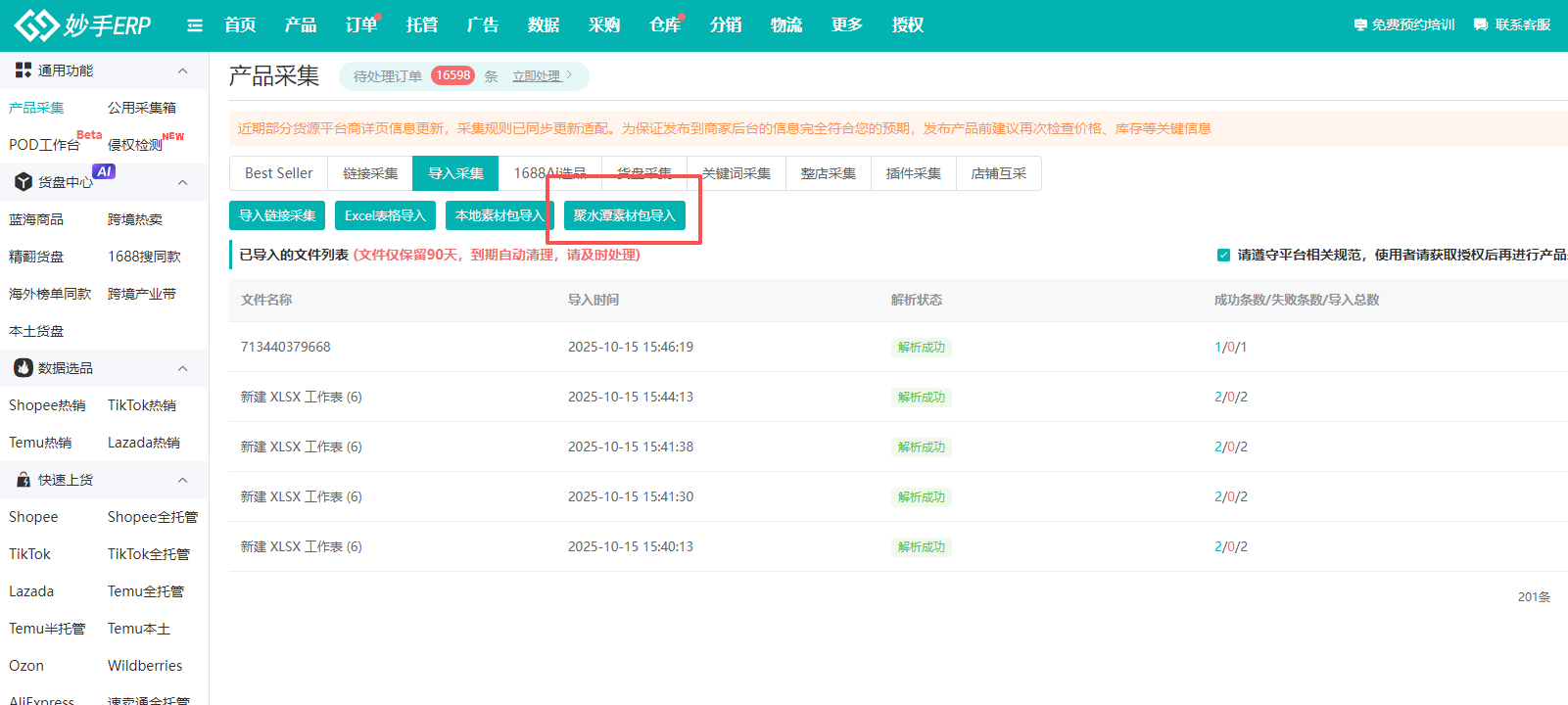
Task: Open file 713440379668 in list
Action: (286, 347)
